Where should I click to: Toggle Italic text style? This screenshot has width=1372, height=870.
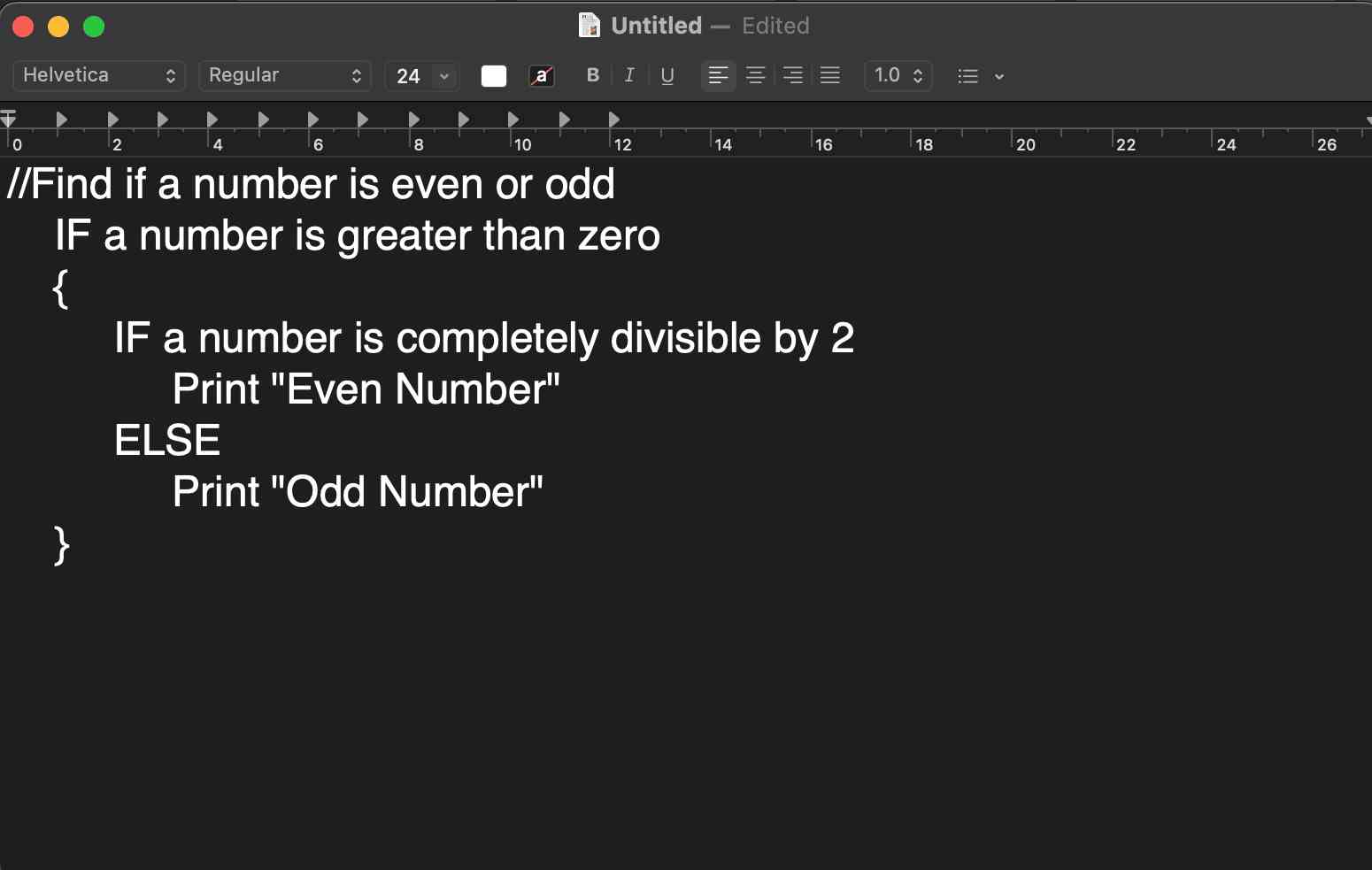click(x=629, y=76)
